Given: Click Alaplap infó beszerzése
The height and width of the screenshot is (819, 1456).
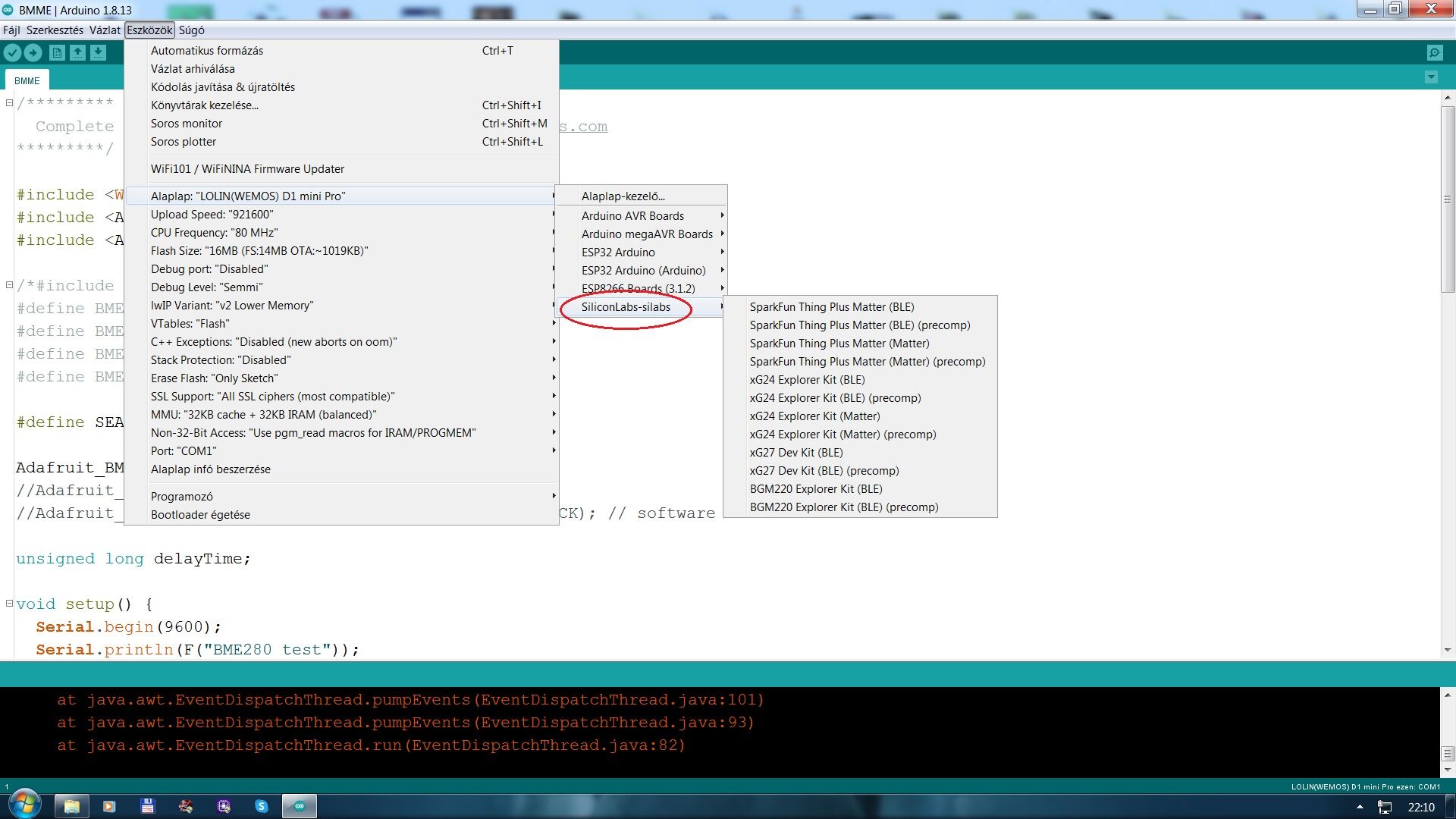Looking at the screenshot, I should 342,469.
